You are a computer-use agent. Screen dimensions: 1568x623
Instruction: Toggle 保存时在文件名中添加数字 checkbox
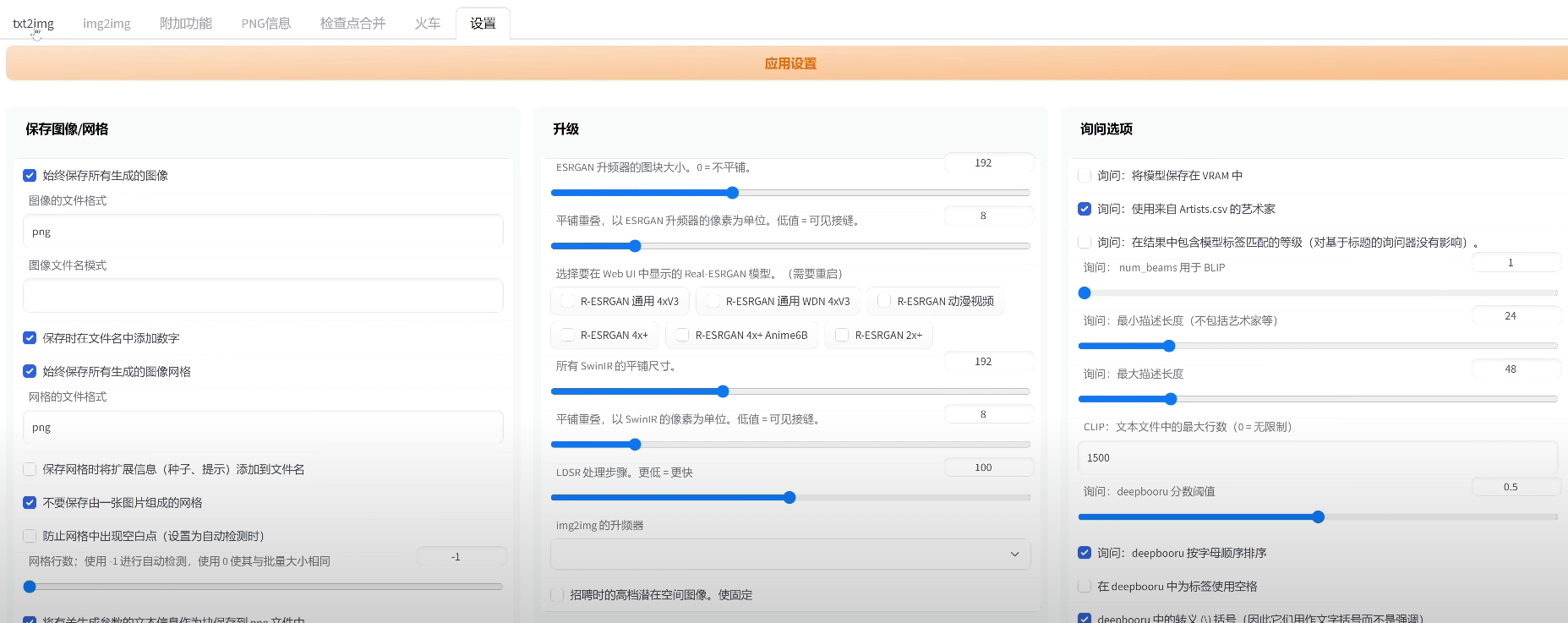tap(30, 338)
